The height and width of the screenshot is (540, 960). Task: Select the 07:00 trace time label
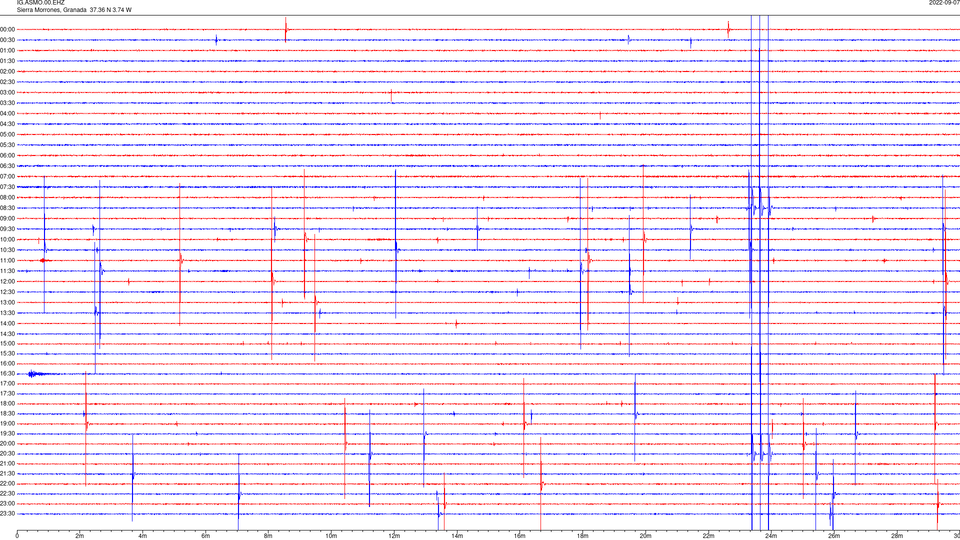pyautogui.click(x=7, y=176)
